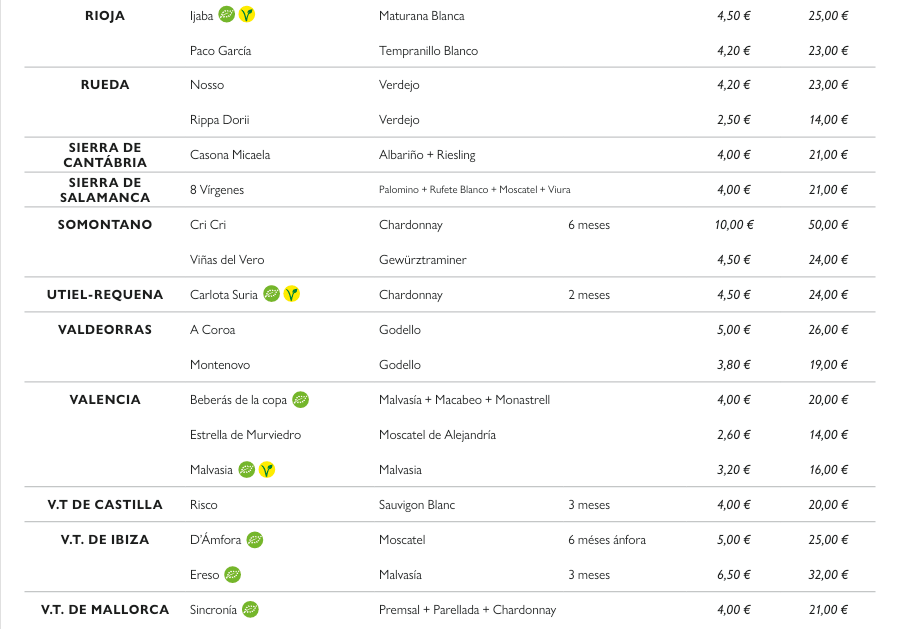Click the Paco García wine name
The image size is (900, 629).
pyautogui.click(x=220, y=51)
